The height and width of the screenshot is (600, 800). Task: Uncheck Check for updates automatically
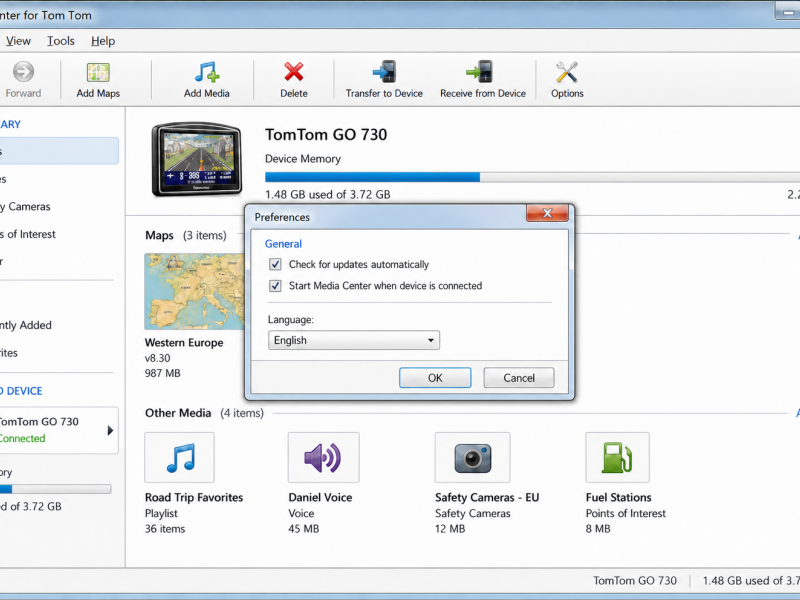[x=275, y=264]
